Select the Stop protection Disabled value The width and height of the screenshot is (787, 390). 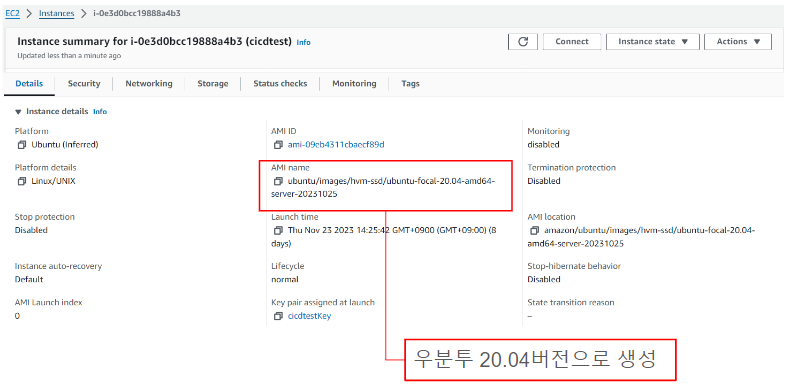click(31, 230)
